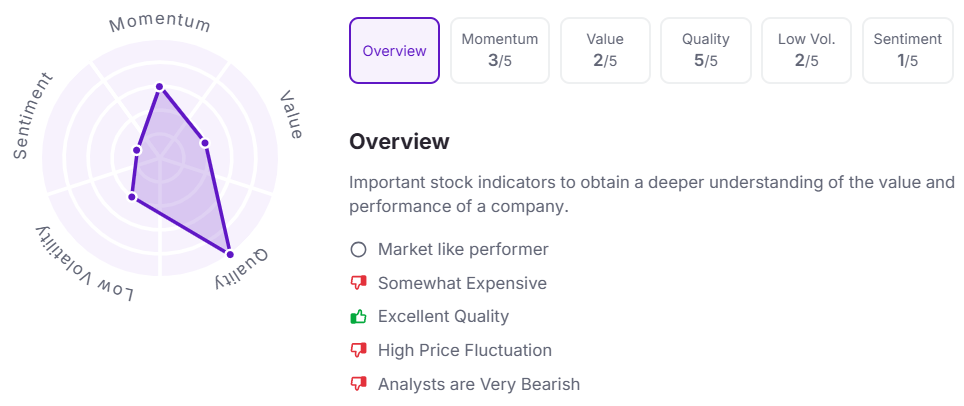Click the Value data point on radar chart

tap(205, 143)
